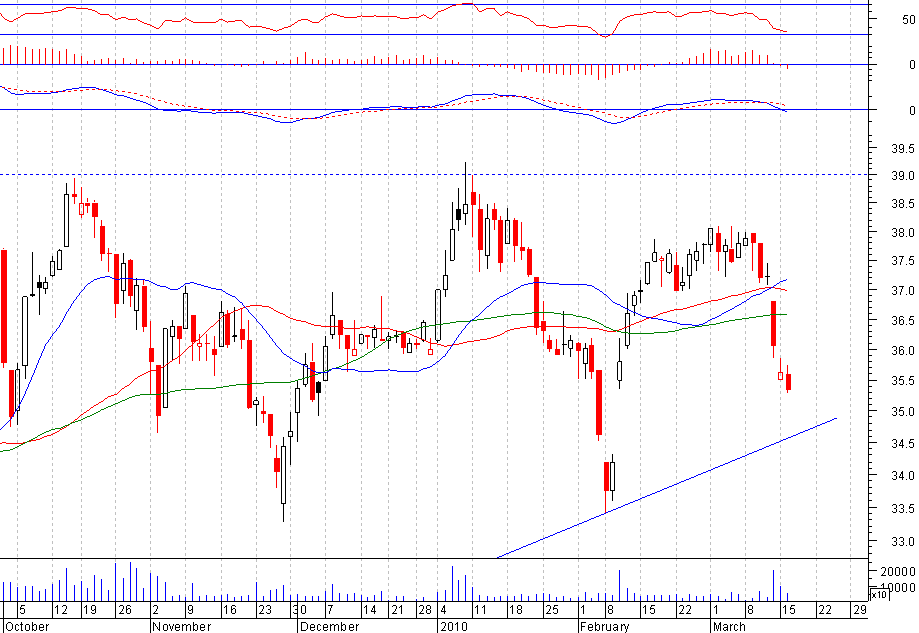Click the date label 19 in October
This screenshot has height=633, width=919.
(x=89, y=610)
